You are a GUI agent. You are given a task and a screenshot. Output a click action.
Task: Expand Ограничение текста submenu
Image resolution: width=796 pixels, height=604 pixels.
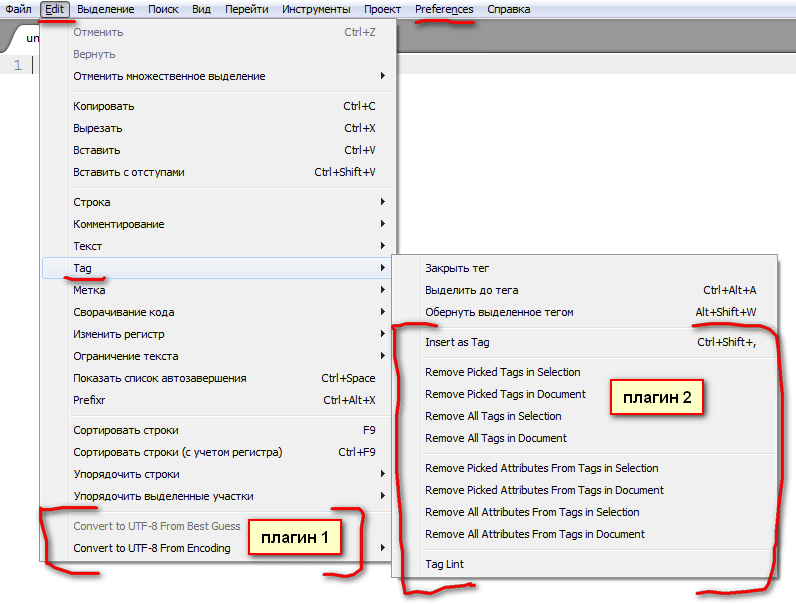coord(217,356)
